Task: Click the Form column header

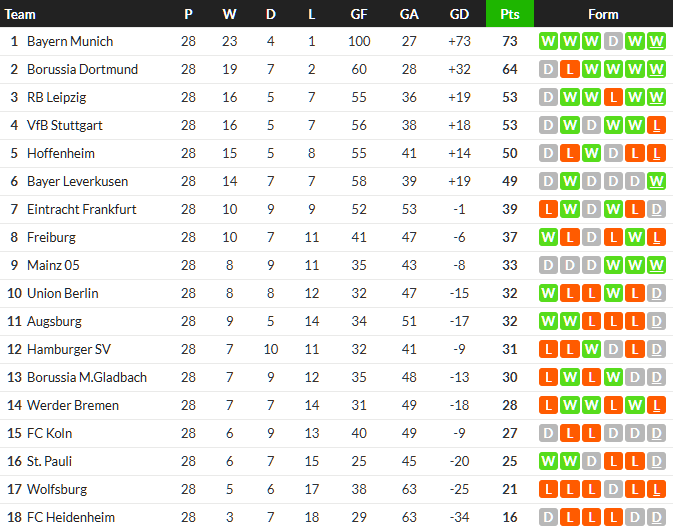Action: point(603,14)
